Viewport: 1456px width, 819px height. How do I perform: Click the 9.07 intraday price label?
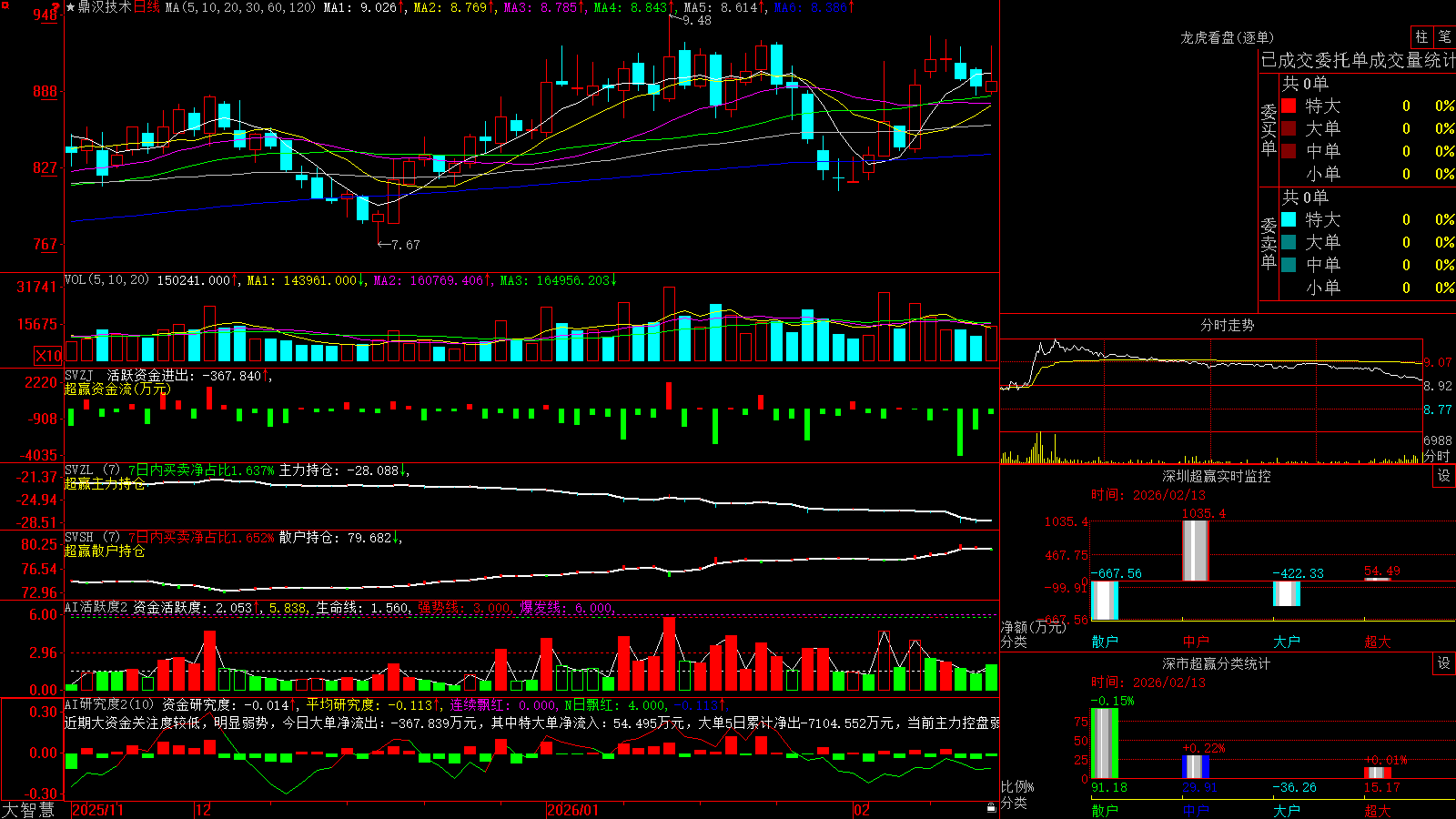coord(1438,362)
